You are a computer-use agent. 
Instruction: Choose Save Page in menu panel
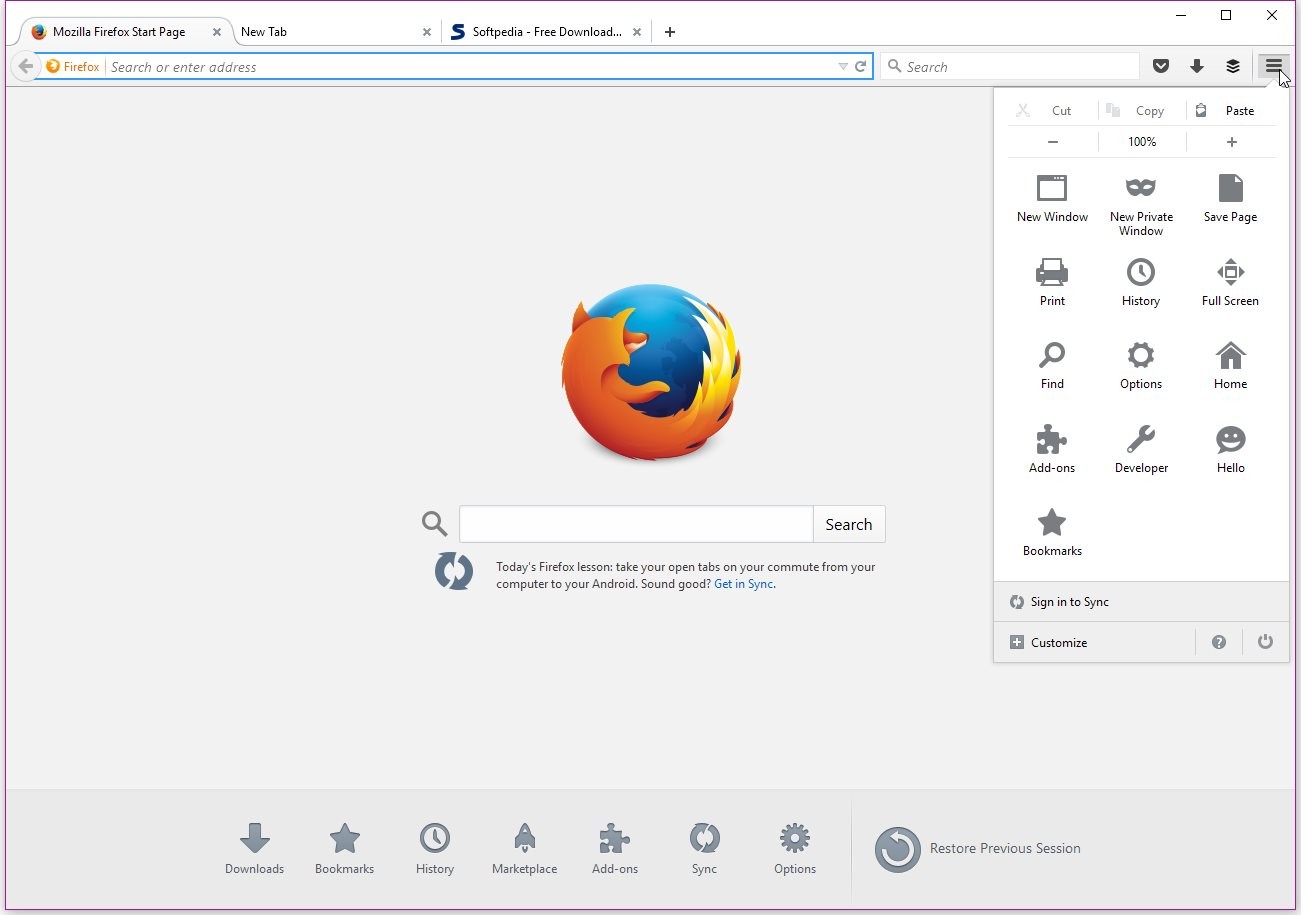point(1230,198)
